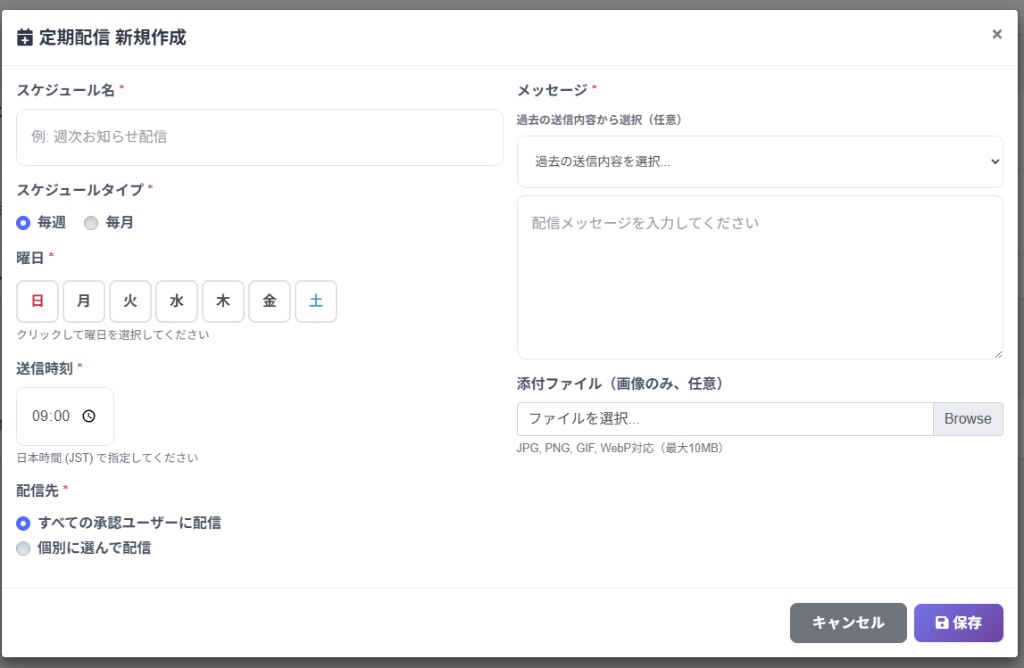
Task: Click the 配信メッセージ textarea
Action: (759, 277)
